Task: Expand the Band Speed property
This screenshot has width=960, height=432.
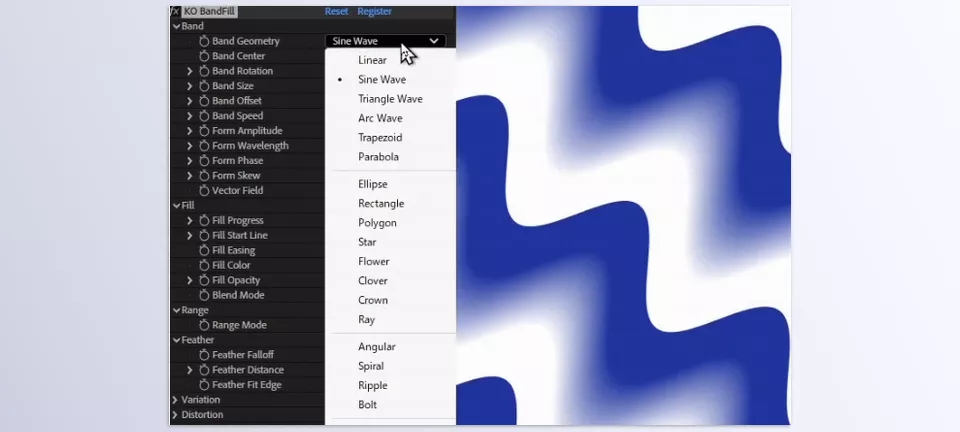Action: (190, 116)
